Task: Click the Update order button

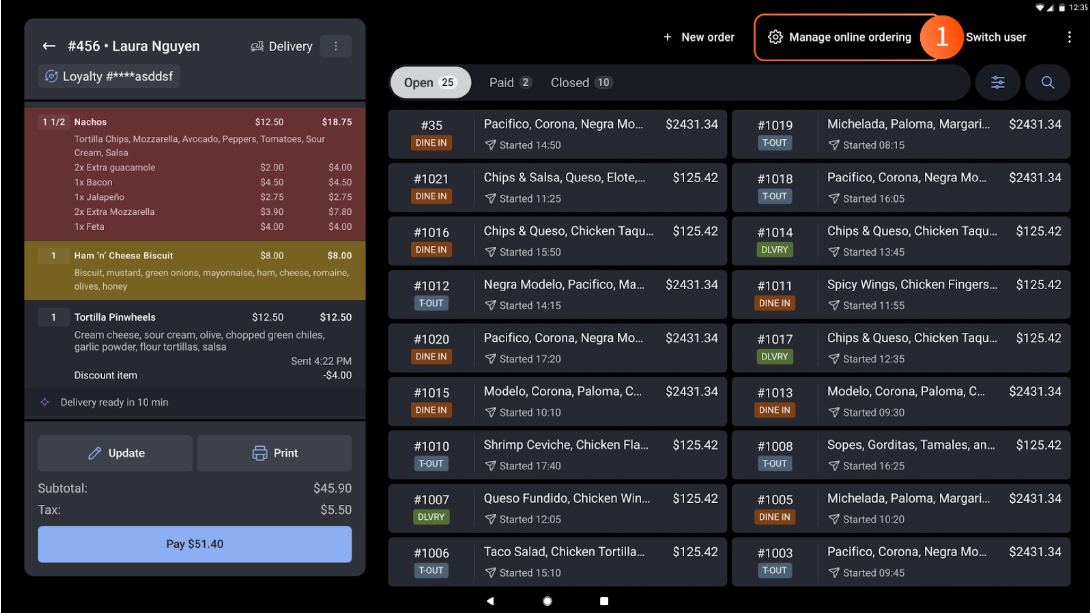Action: pos(115,453)
